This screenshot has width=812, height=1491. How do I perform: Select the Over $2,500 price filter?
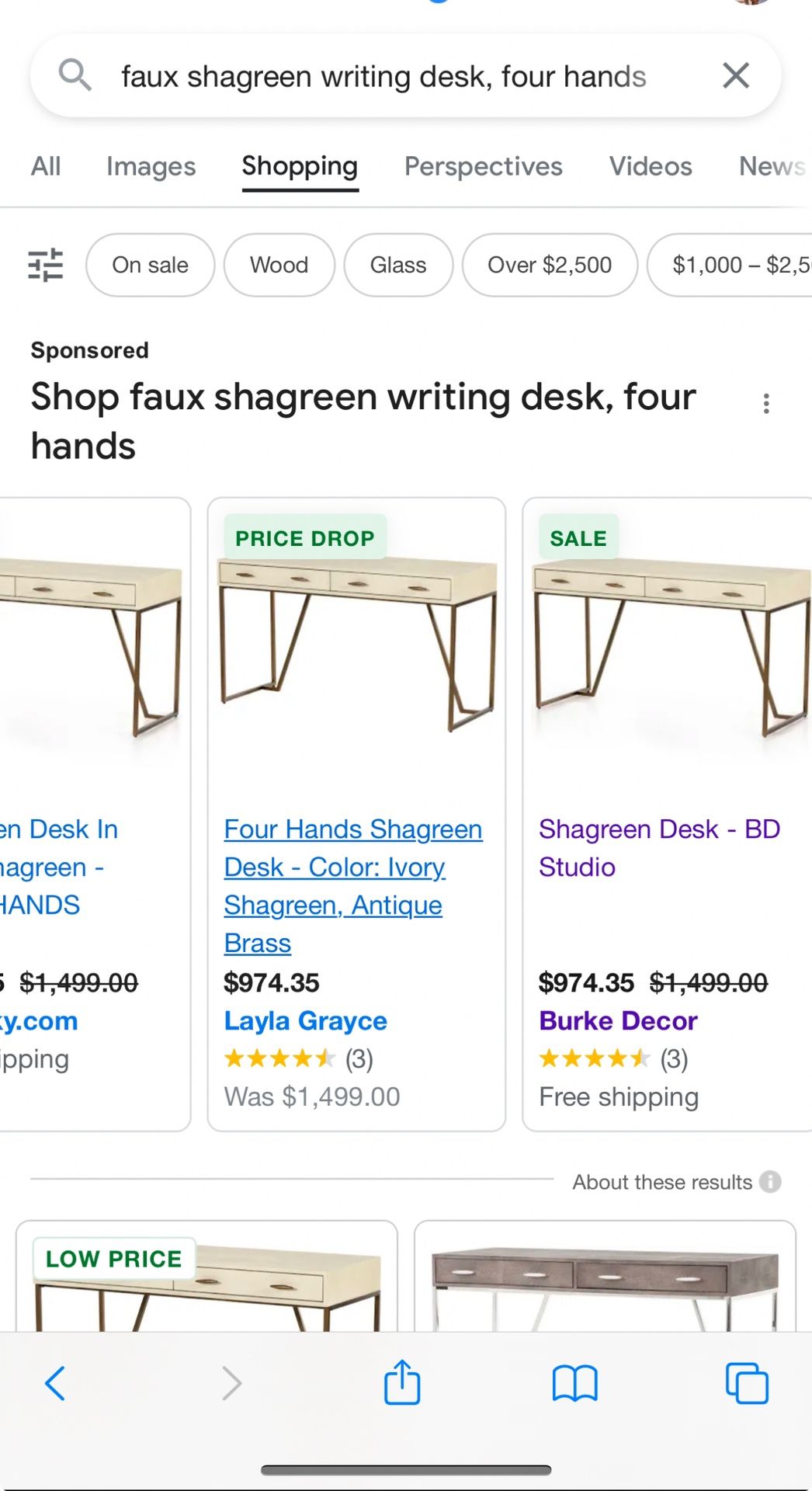(549, 265)
